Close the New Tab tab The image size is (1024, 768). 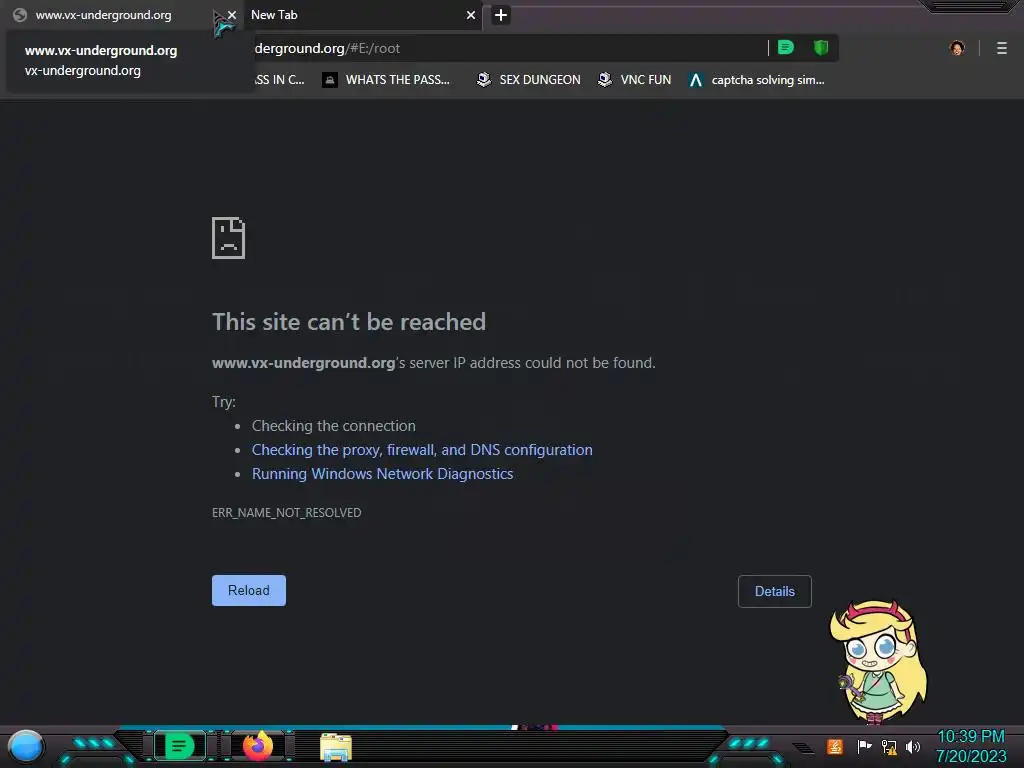pos(471,15)
